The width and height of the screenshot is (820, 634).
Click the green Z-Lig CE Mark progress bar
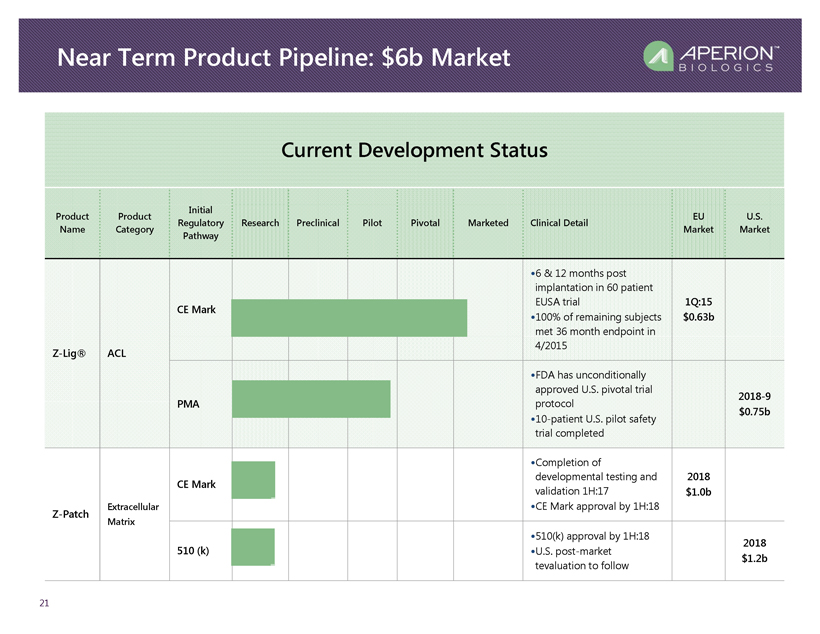tap(349, 317)
